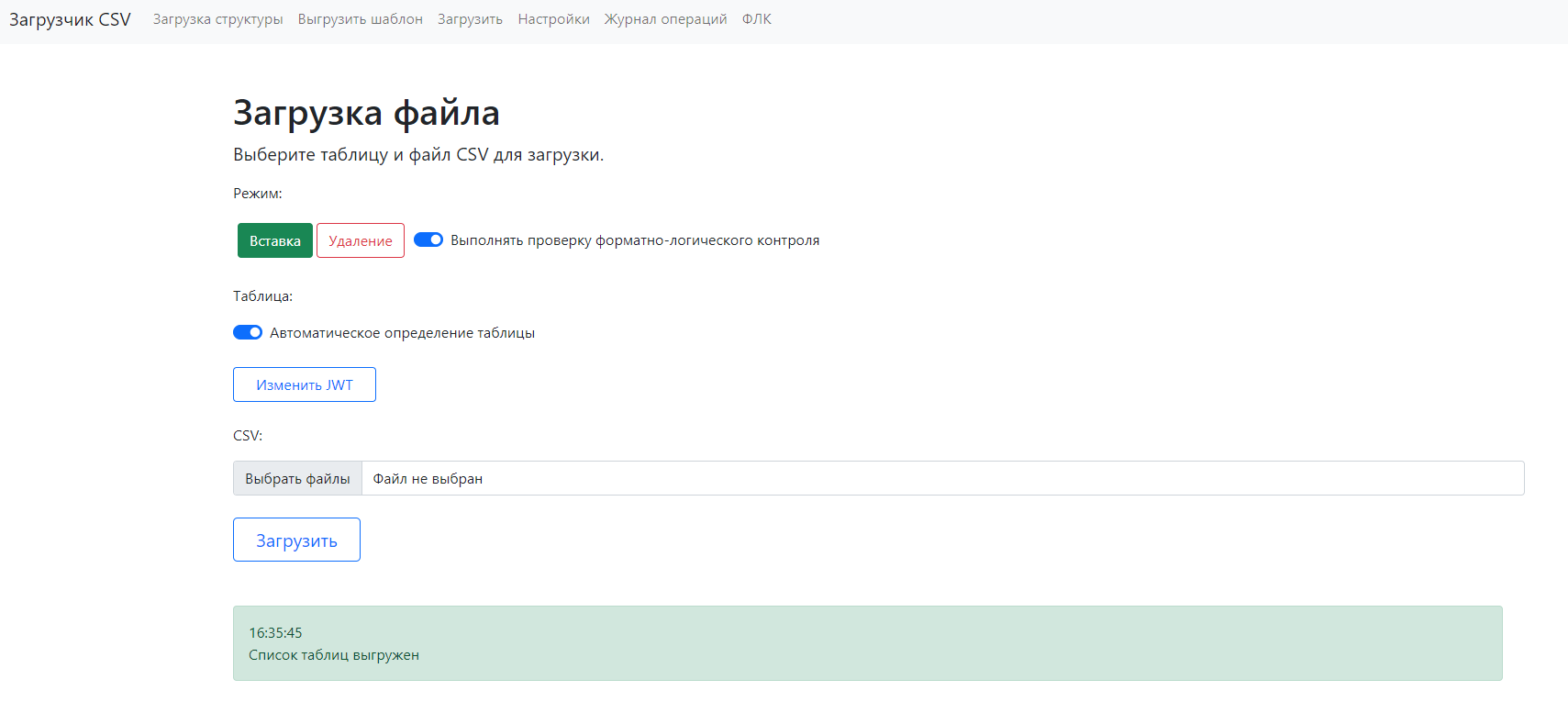Click the Выполнять проверку форматно-логического контроля label text
Viewport: 1568px width, 724px height.
click(x=635, y=240)
